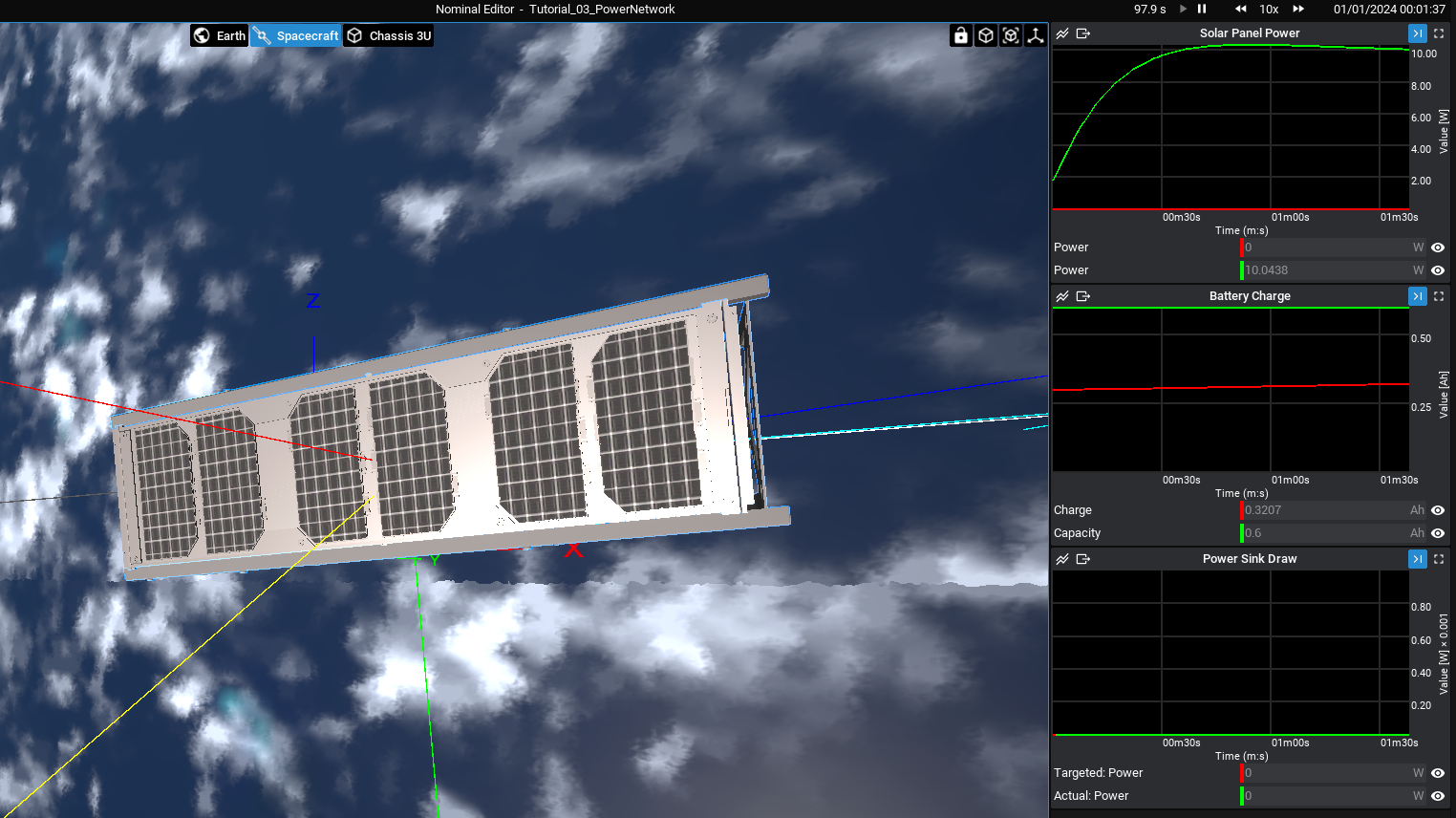This screenshot has height=818, width=1456.
Task: Click the cube view icon
Action: tap(986, 35)
